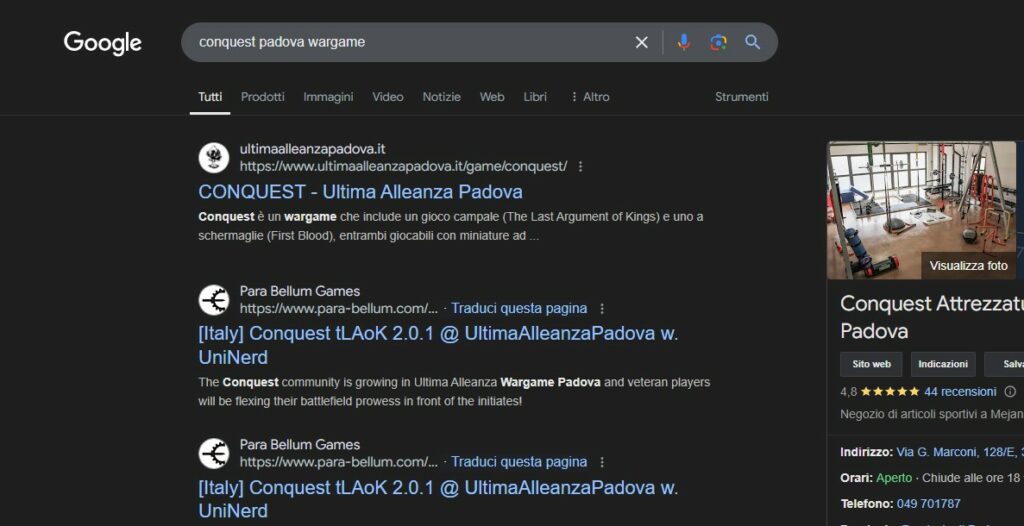The height and width of the screenshot is (526, 1024).
Task: Click the Conquest Attrezzature Padova panel title
Action: pos(932,317)
